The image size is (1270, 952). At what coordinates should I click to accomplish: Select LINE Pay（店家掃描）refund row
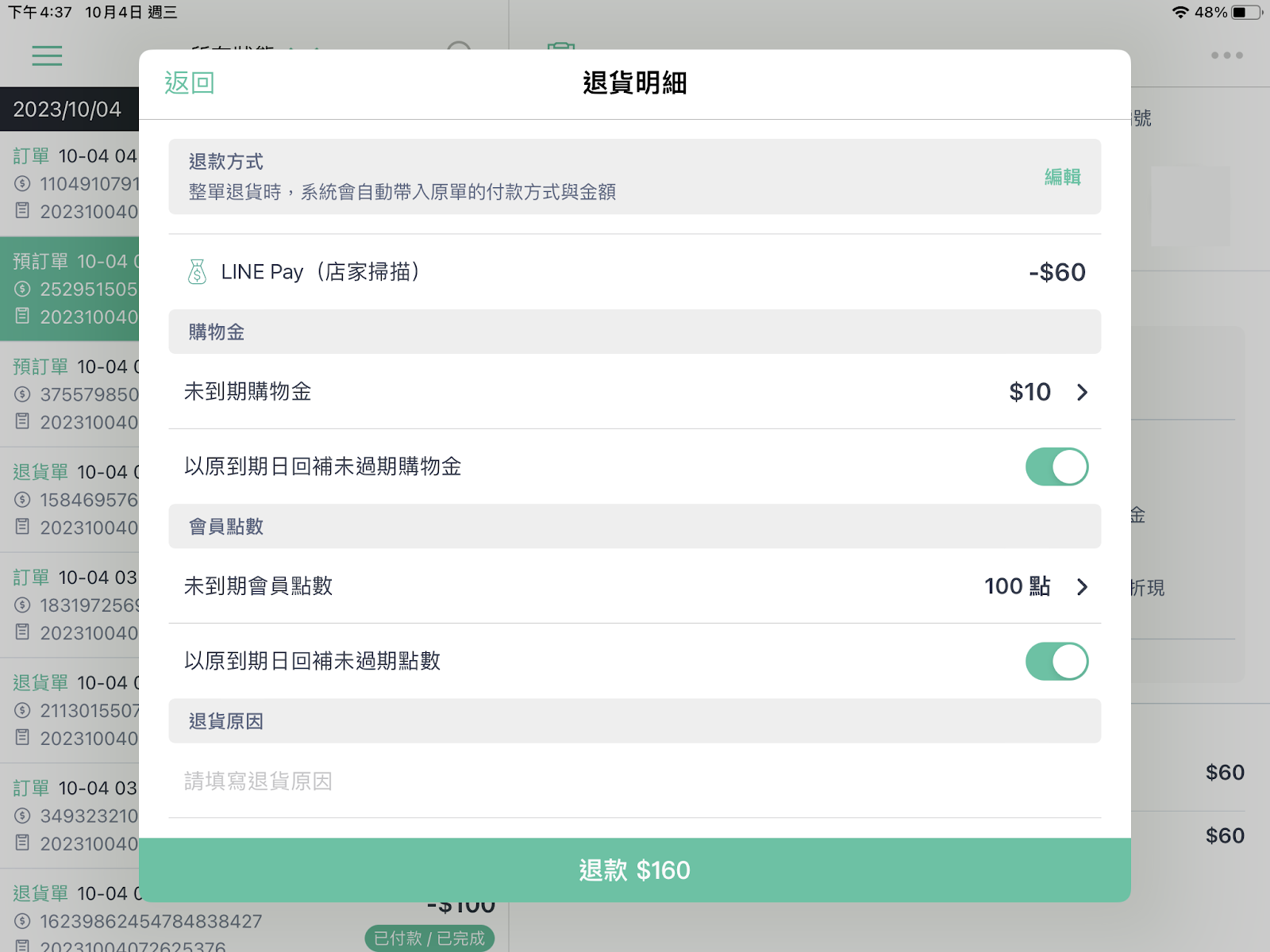point(635,272)
